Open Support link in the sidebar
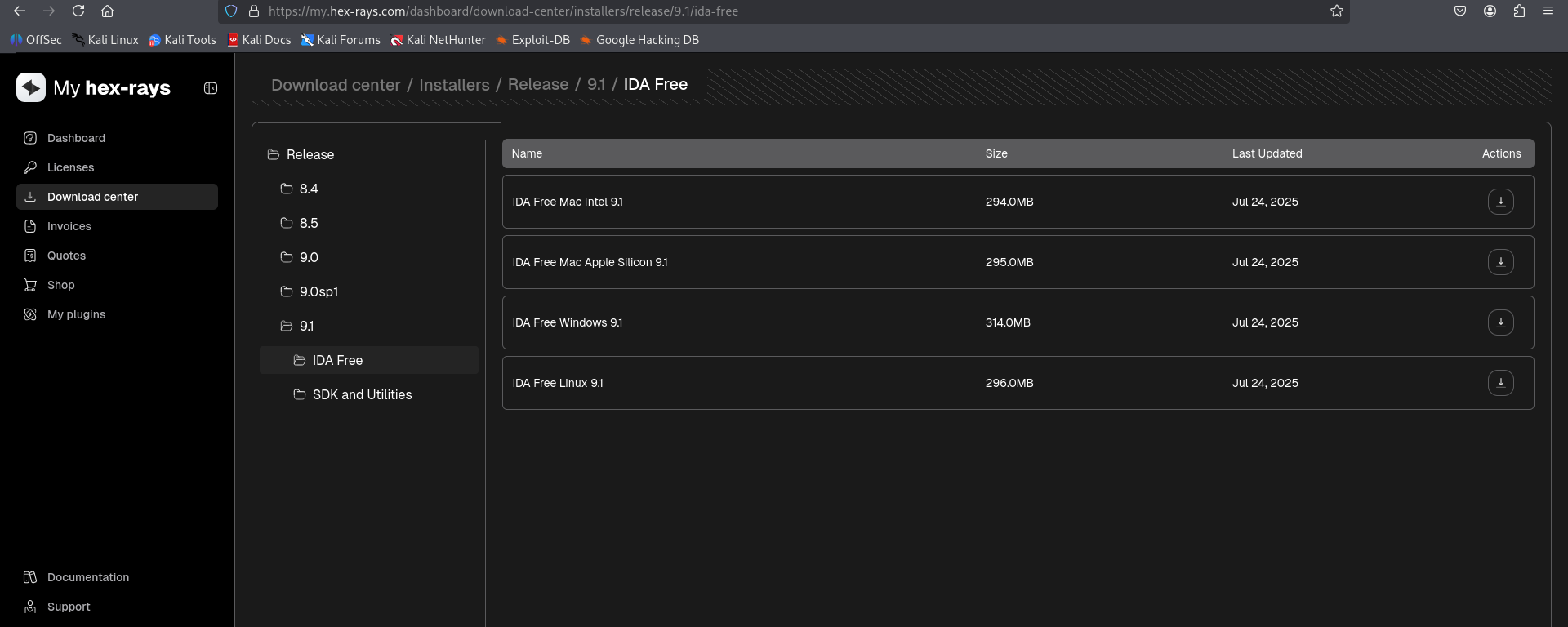Image resolution: width=1568 pixels, height=627 pixels. click(117, 607)
